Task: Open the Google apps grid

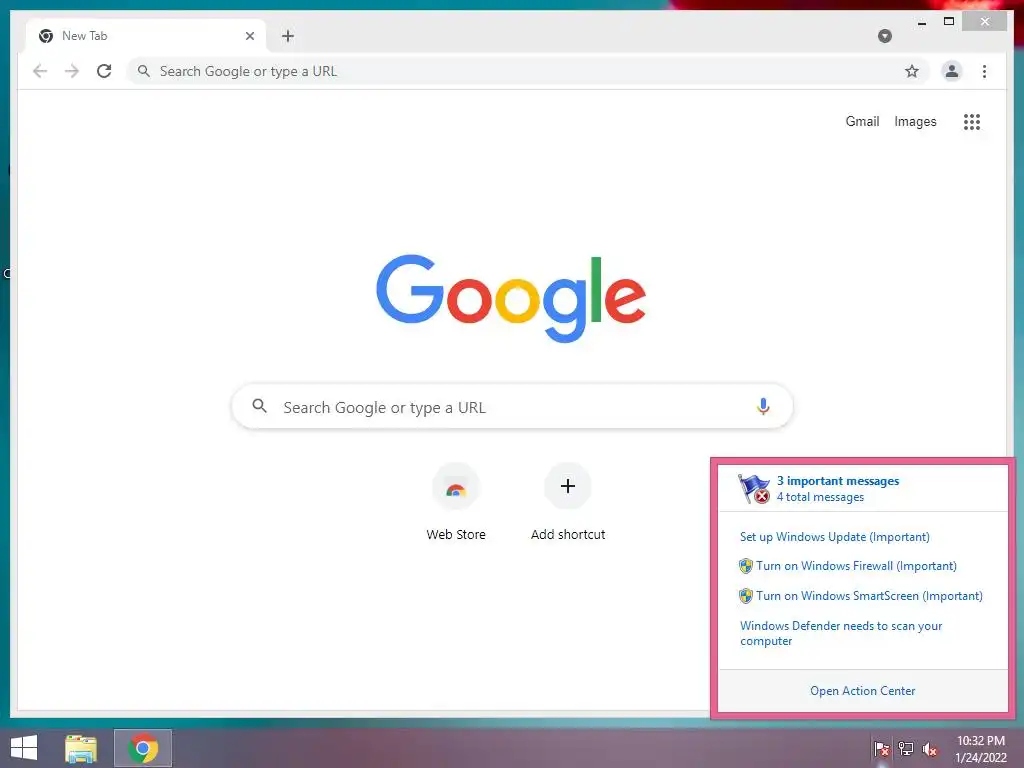Action: coord(972,121)
